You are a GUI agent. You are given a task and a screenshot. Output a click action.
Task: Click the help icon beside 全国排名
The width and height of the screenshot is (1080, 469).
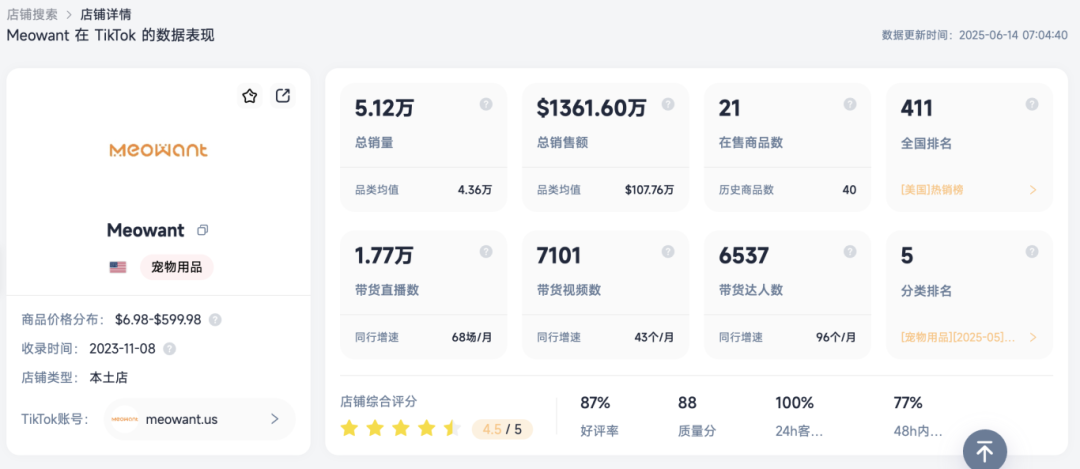(x=1032, y=104)
